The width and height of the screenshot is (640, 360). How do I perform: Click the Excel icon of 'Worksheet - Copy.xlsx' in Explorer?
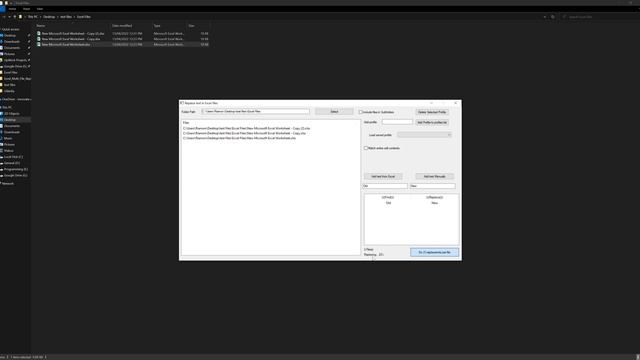(39, 39)
